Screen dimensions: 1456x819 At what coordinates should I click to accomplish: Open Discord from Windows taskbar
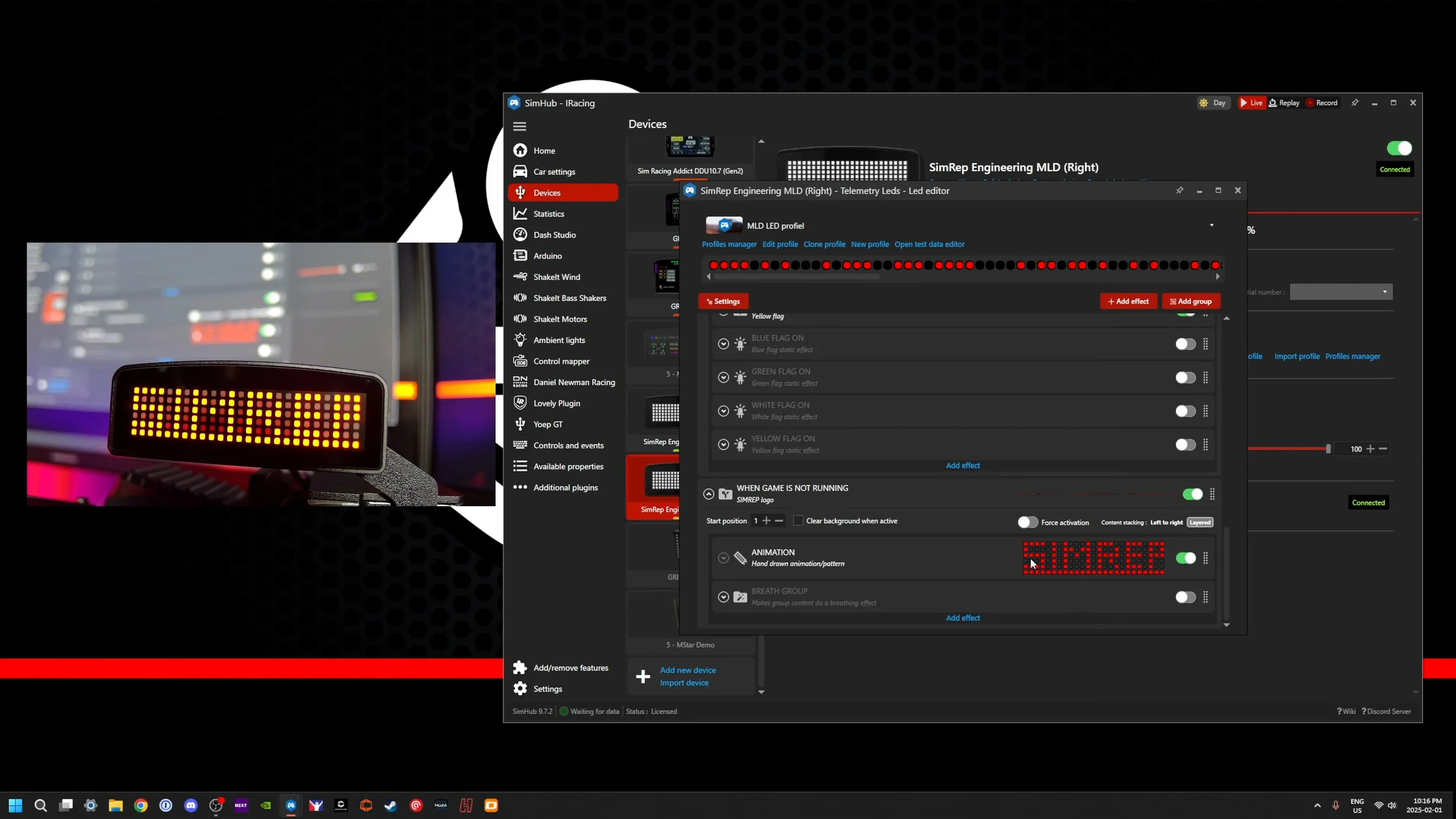(190, 806)
